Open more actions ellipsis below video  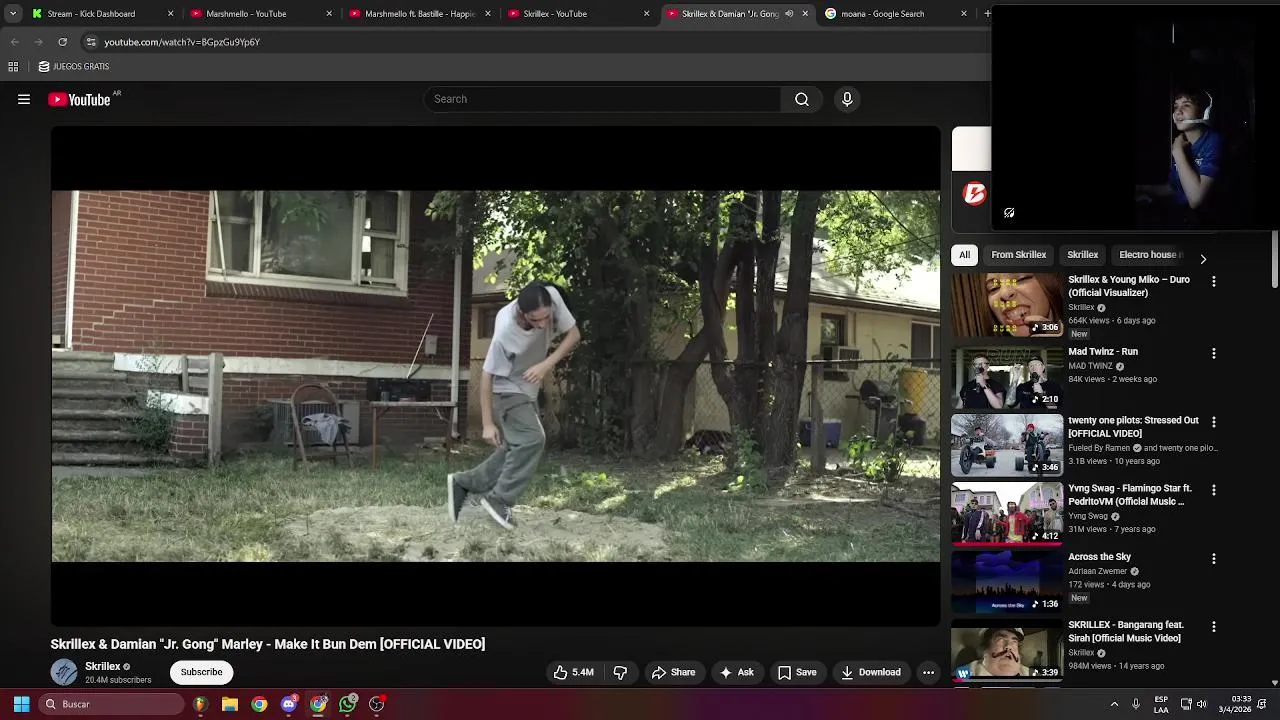coord(928,672)
